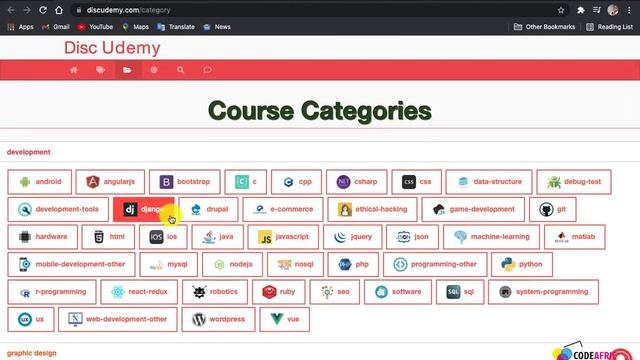The height and width of the screenshot is (360, 640).
Task: Select the folder categories icon in navbar
Action: tap(127, 70)
